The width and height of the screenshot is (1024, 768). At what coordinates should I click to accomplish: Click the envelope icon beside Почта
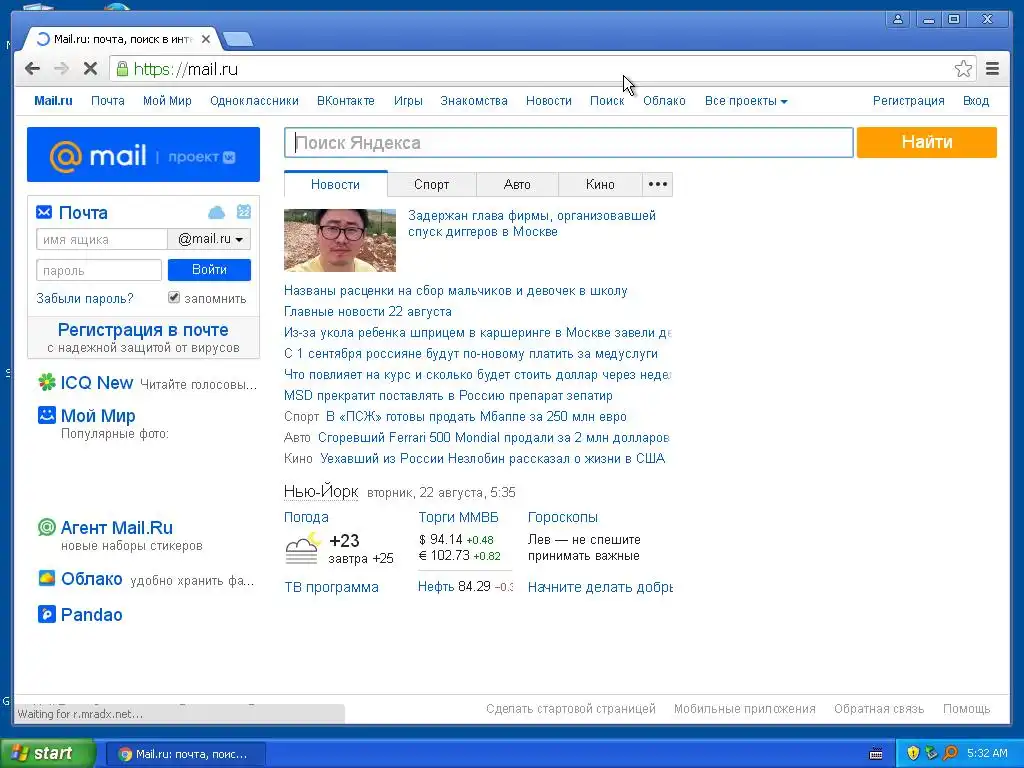44,212
